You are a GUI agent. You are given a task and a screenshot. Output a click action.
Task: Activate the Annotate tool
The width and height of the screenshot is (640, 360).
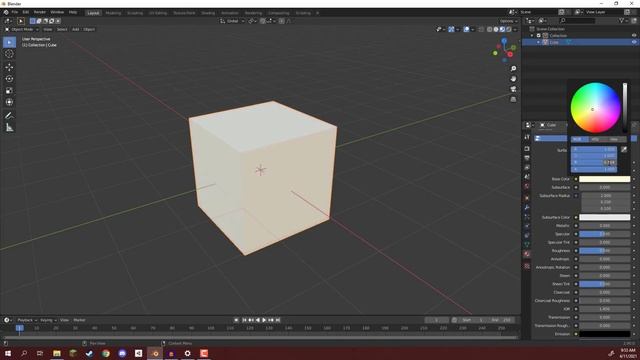9,116
